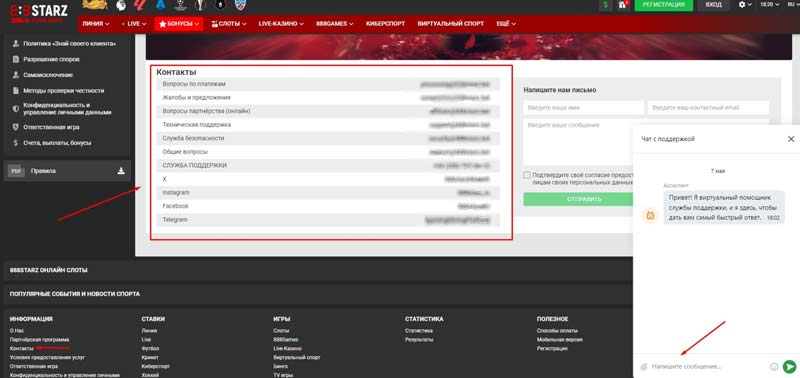Open Счета, выплаты, бонусы sidebar item

57,143
